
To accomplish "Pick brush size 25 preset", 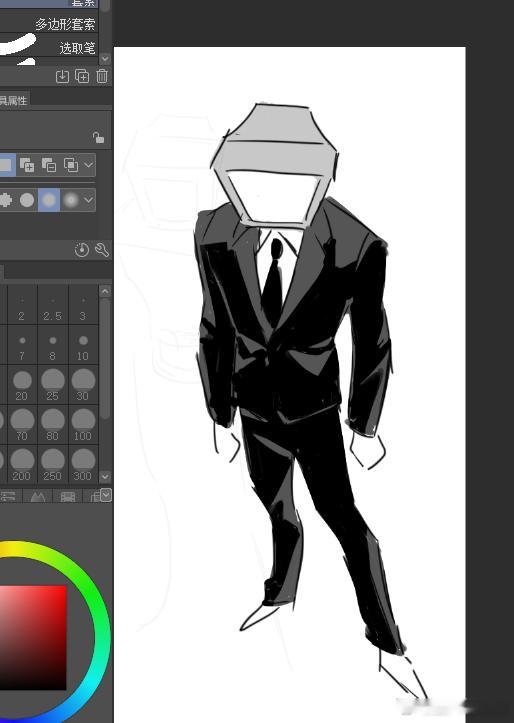I will [x=53, y=384].
